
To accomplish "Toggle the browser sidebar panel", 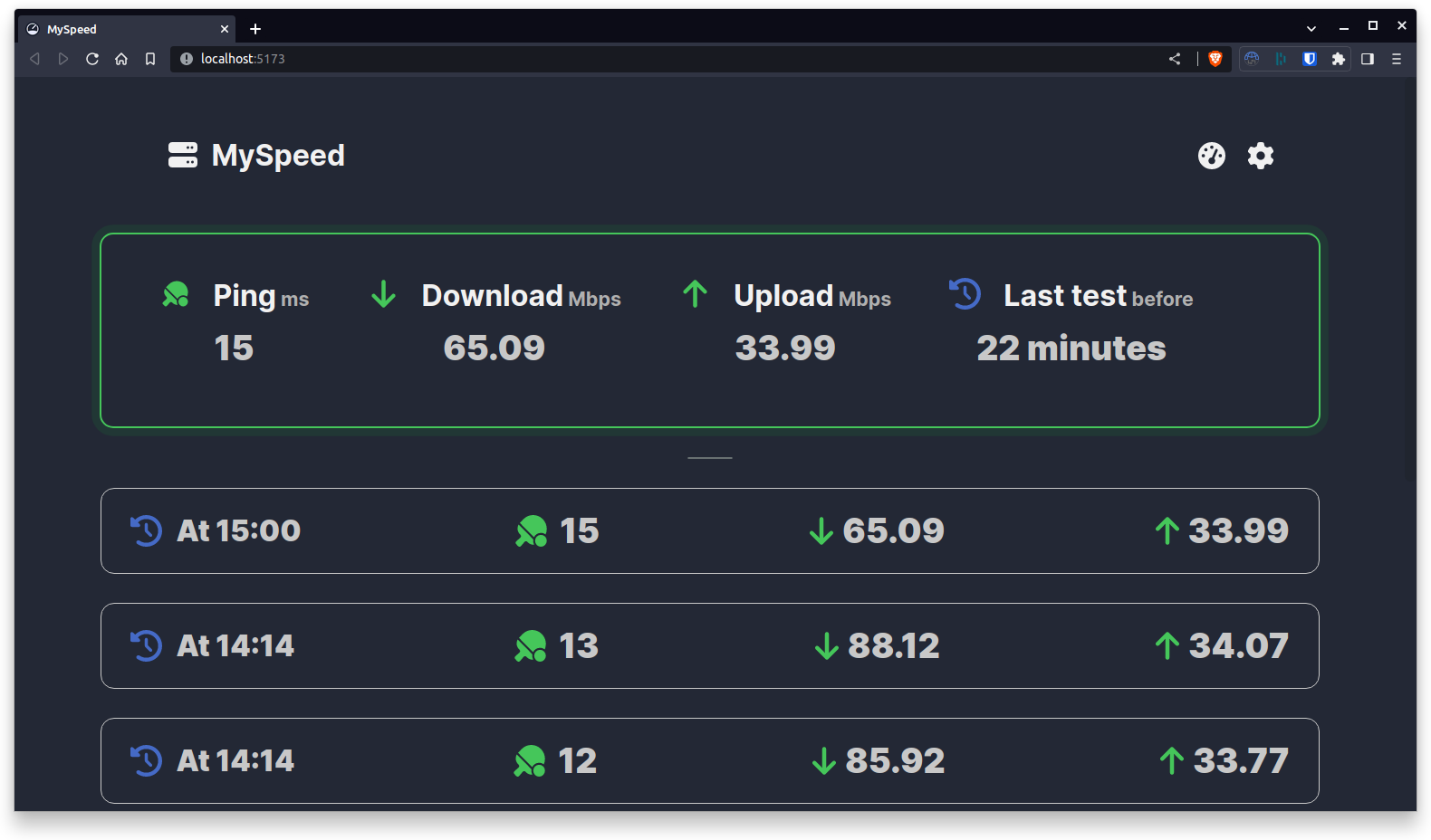I will (1368, 59).
